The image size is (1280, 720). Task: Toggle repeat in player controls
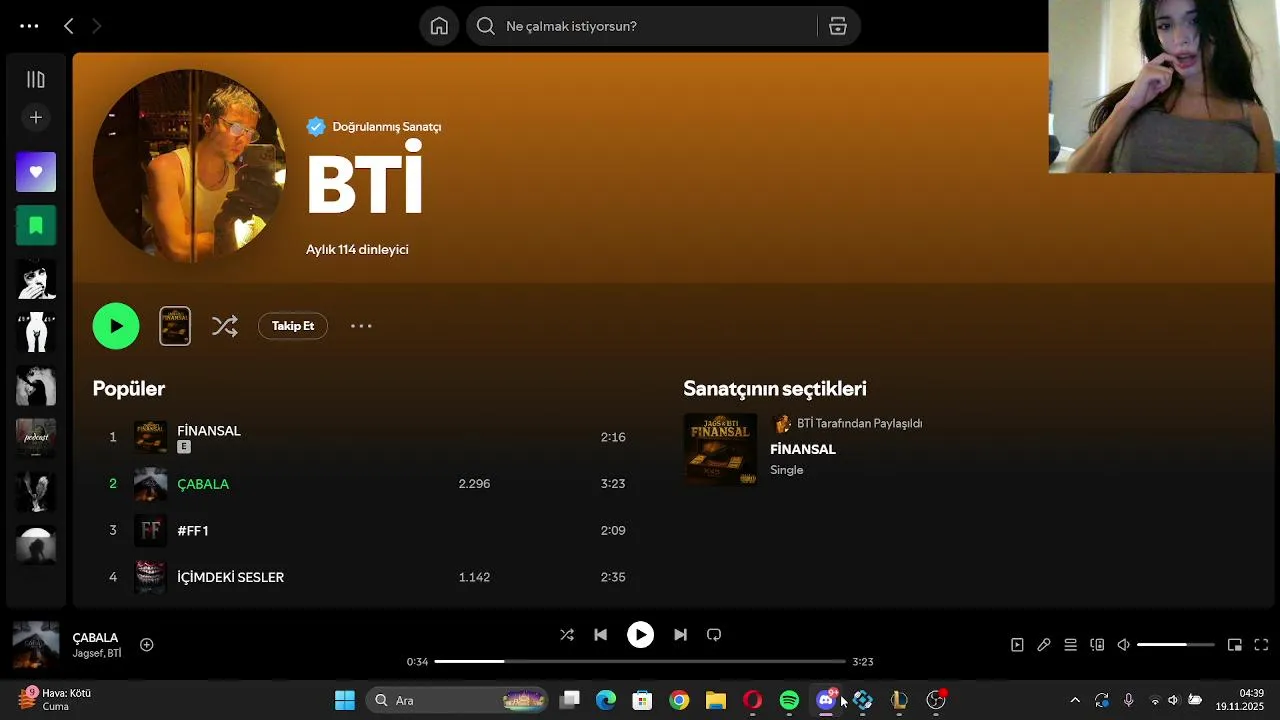pos(714,635)
